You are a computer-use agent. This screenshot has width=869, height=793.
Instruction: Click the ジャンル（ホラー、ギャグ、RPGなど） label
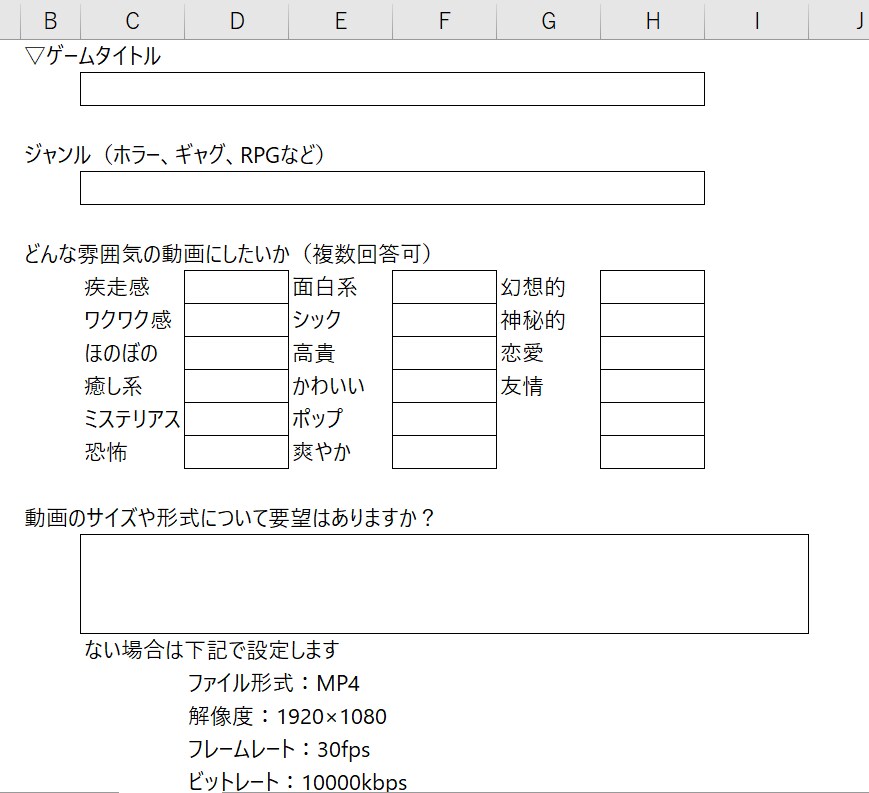[x=175, y=155]
